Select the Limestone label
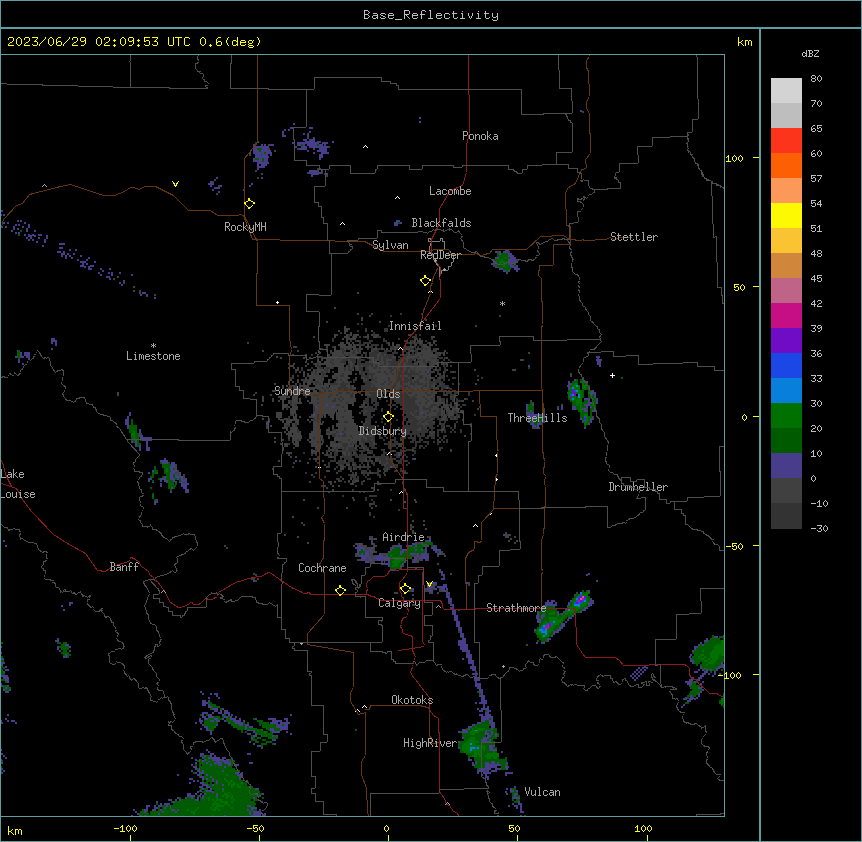 coord(153,356)
